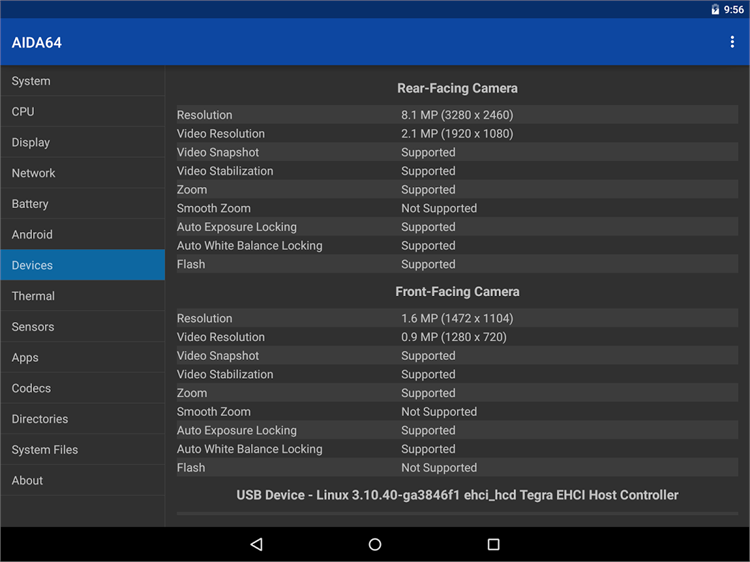Show the Sensors section
This screenshot has height=562, width=750.
tap(83, 327)
